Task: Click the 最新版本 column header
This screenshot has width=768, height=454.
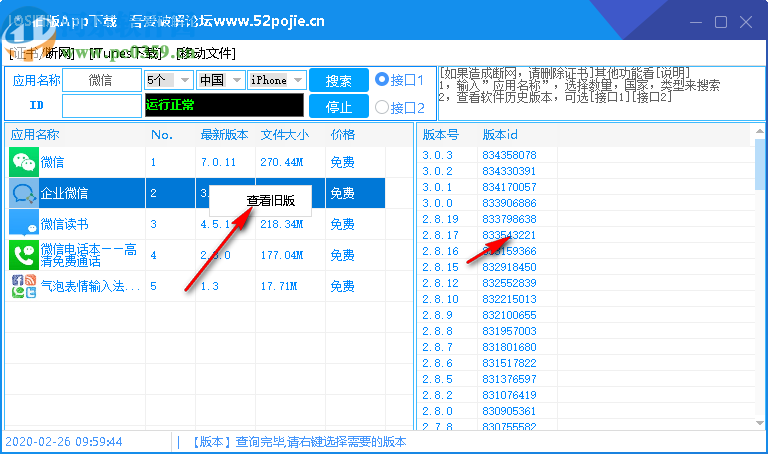Action: coord(224,135)
